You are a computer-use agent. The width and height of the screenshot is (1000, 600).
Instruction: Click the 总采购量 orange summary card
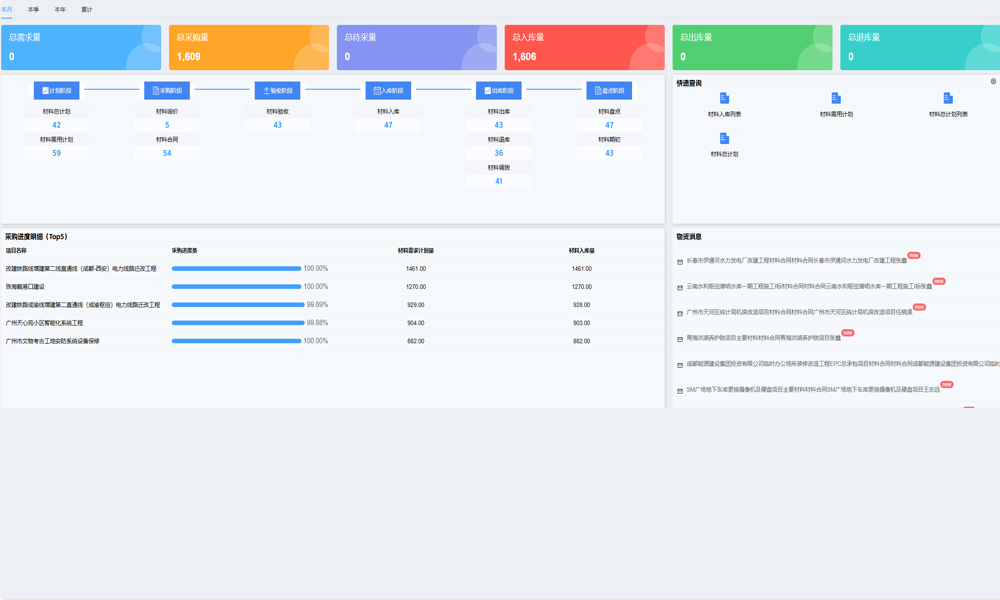point(248,48)
